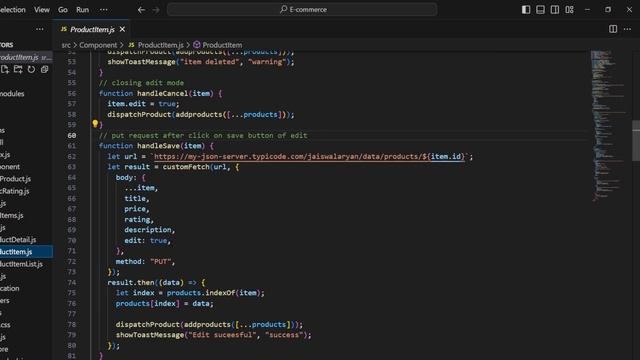The width and height of the screenshot is (640, 360).
Task: Expand the node_modules folder
Action: pyautogui.click(x=12, y=94)
